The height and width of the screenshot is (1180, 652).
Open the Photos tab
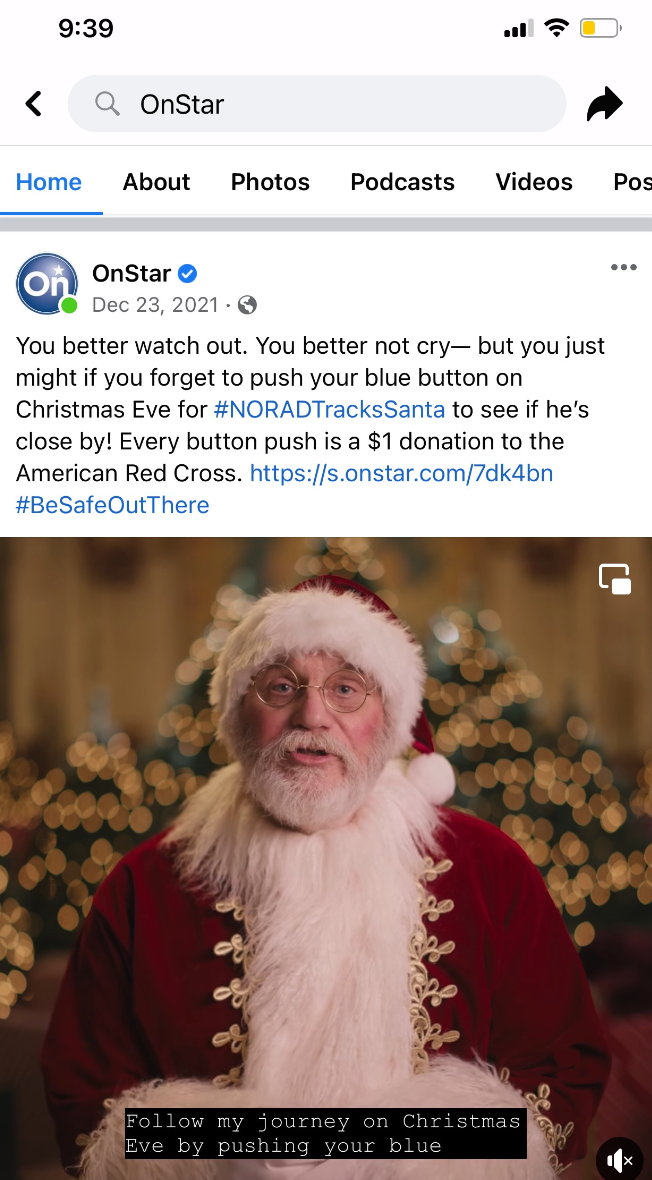tap(270, 182)
